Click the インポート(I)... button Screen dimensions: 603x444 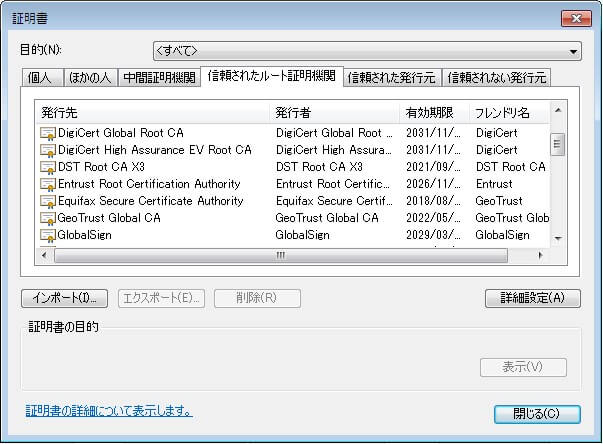pos(65,298)
